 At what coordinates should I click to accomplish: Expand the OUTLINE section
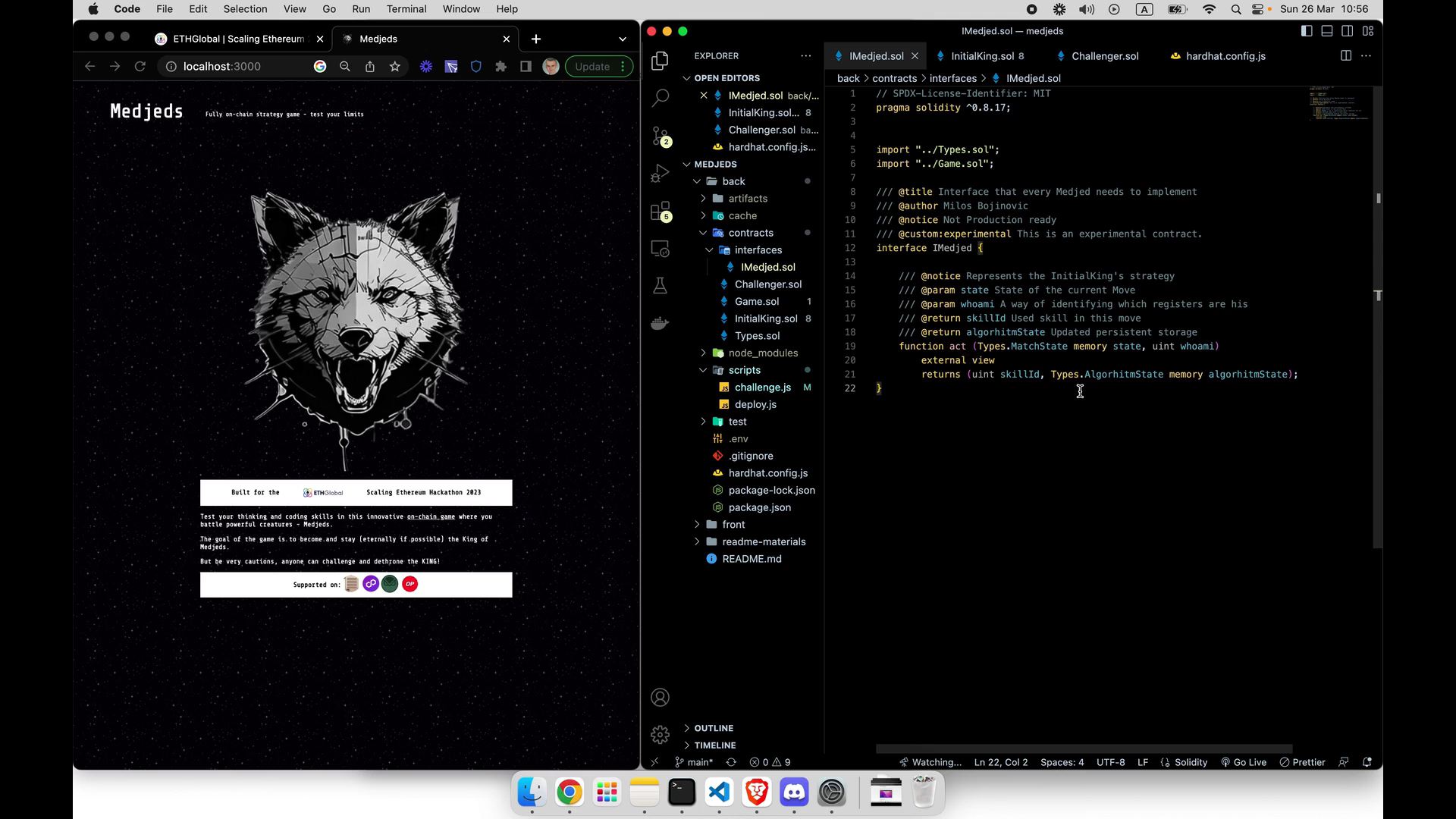[714, 728]
